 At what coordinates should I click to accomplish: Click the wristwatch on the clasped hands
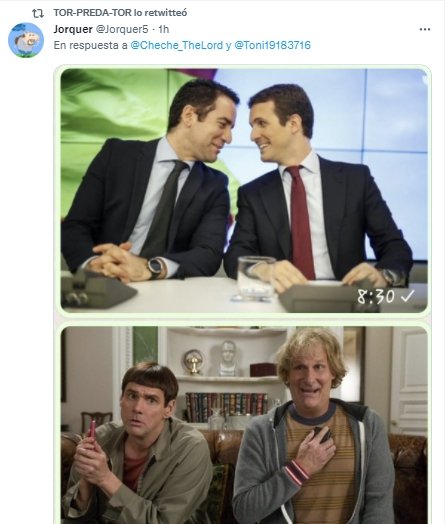pyautogui.click(x=156, y=267)
